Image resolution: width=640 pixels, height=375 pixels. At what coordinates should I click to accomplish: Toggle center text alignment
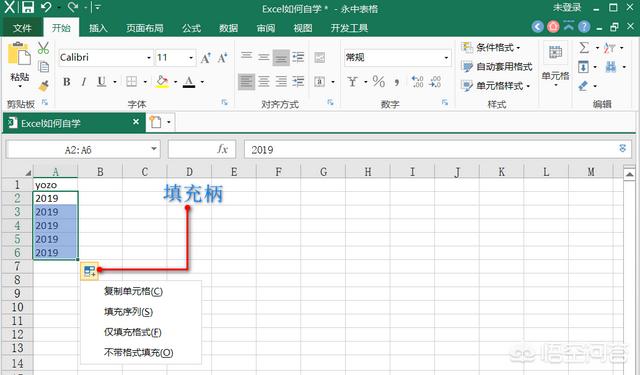[x=264, y=82]
